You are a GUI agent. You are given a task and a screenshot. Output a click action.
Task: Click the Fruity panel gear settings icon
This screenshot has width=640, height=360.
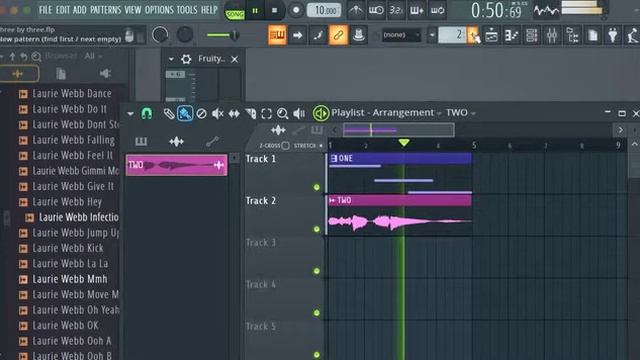[186, 59]
